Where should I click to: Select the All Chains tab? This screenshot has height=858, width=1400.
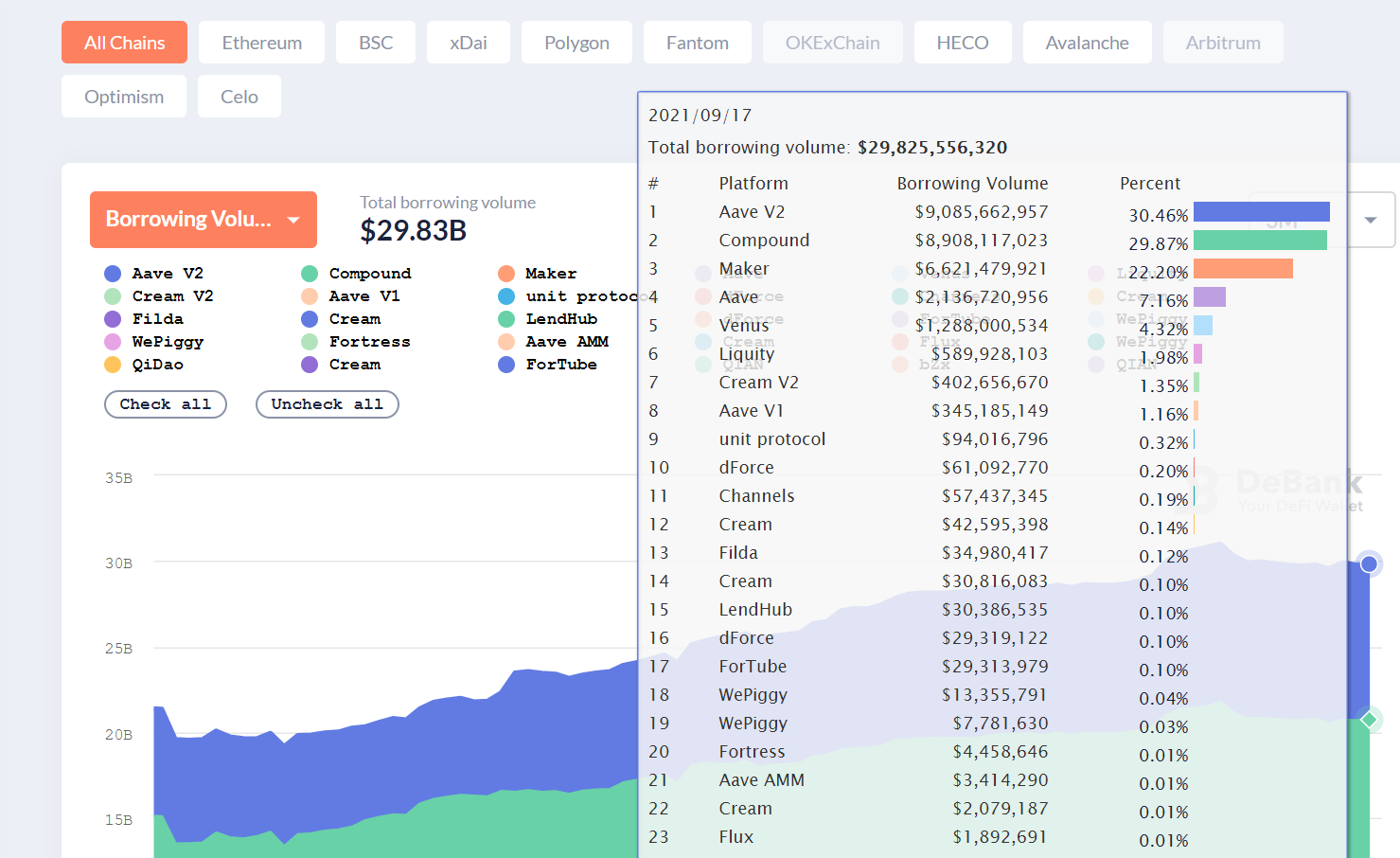click(x=124, y=43)
